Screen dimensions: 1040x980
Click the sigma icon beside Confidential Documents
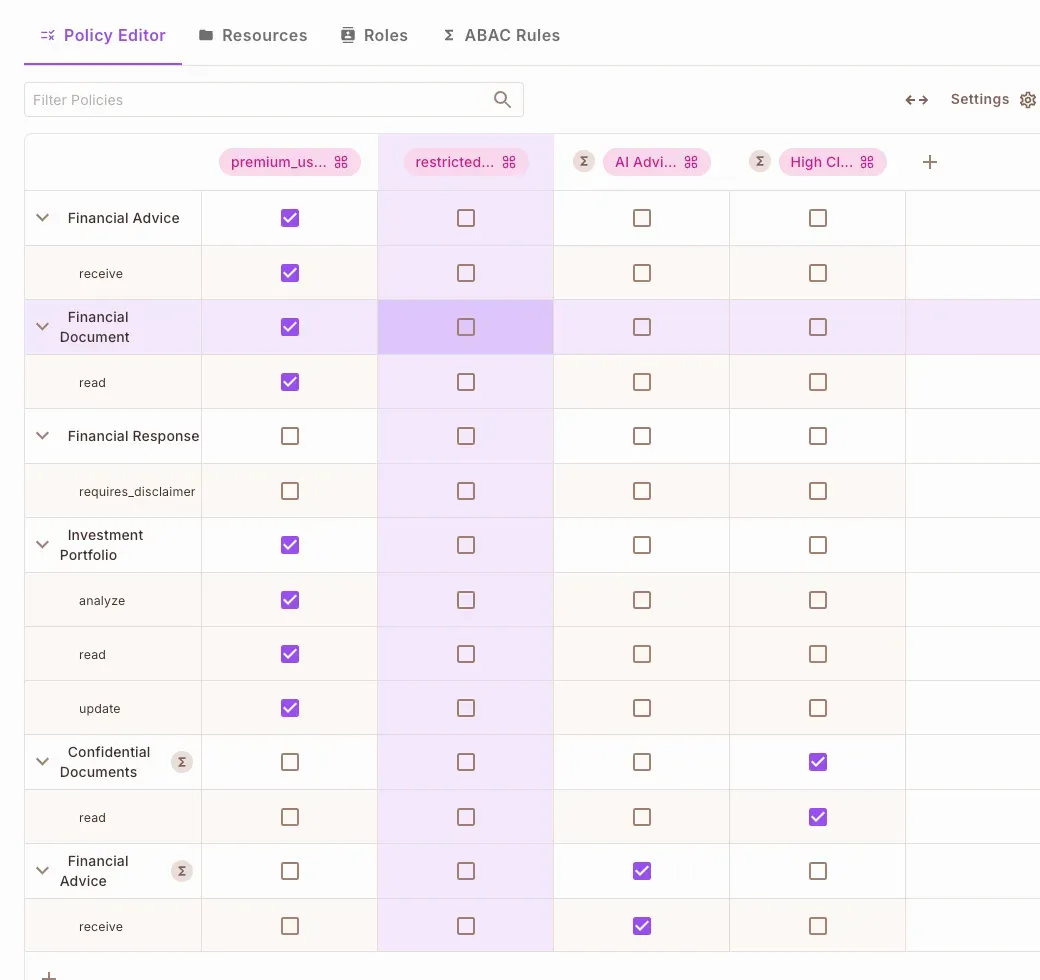point(181,762)
